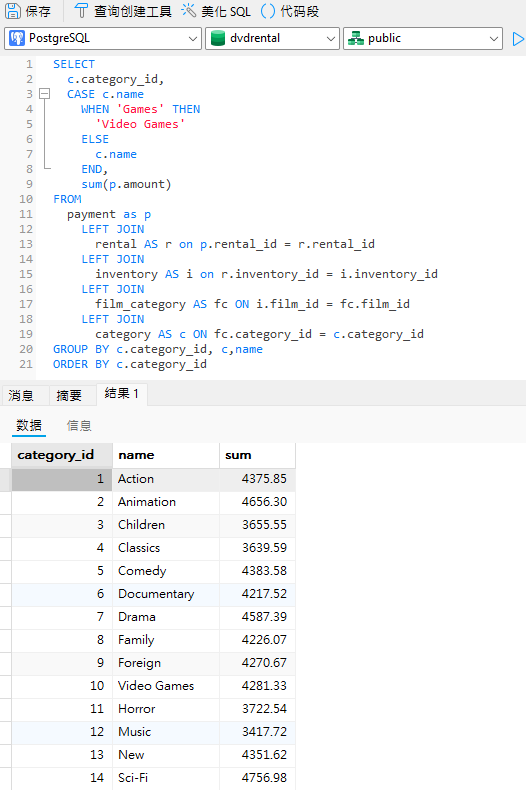Select the 'Classics' name cell
This screenshot has width=526, height=790.
166,548
